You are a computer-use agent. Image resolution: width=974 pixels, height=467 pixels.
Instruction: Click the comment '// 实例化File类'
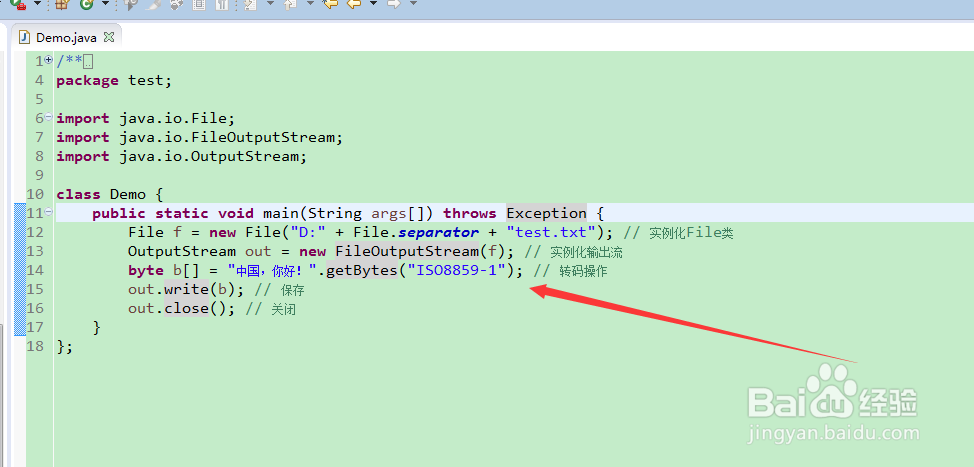pos(678,233)
